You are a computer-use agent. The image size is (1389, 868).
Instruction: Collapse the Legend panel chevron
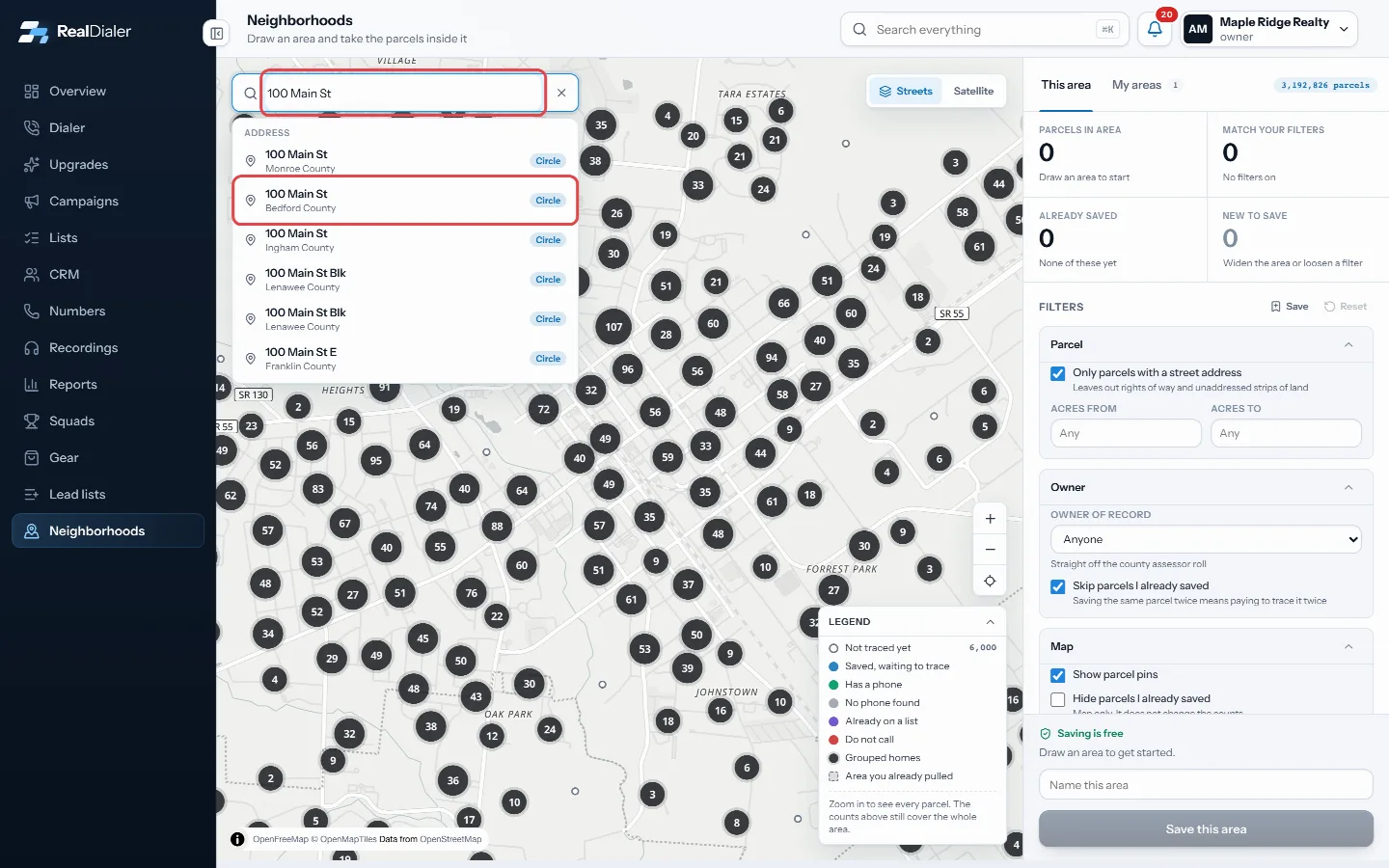pyautogui.click(x=990, y=622)
